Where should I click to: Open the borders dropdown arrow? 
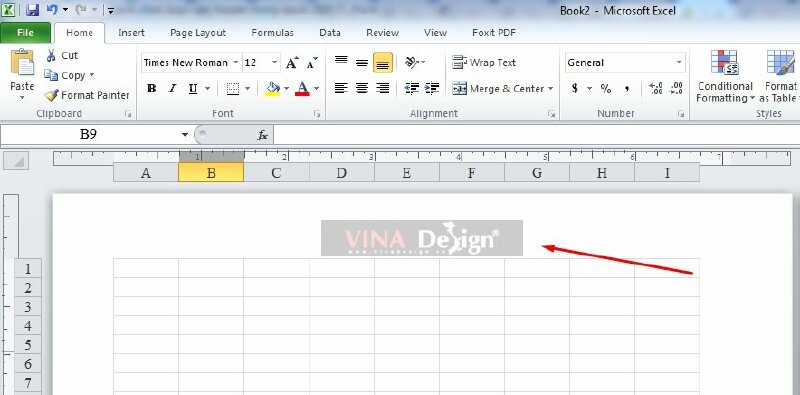coord(247,89)
